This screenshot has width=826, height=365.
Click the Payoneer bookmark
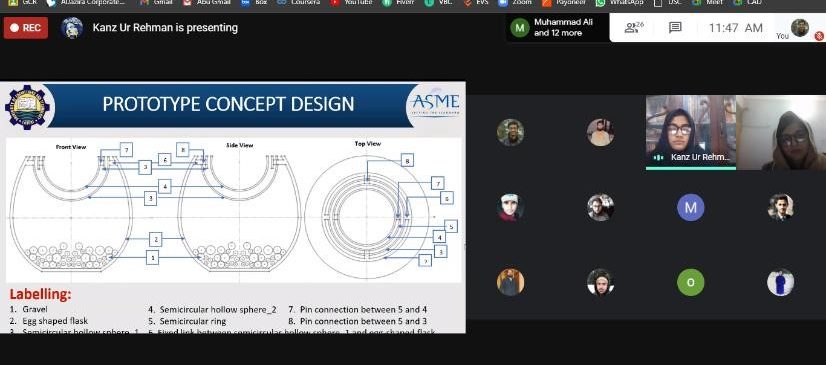pos(564,3)
